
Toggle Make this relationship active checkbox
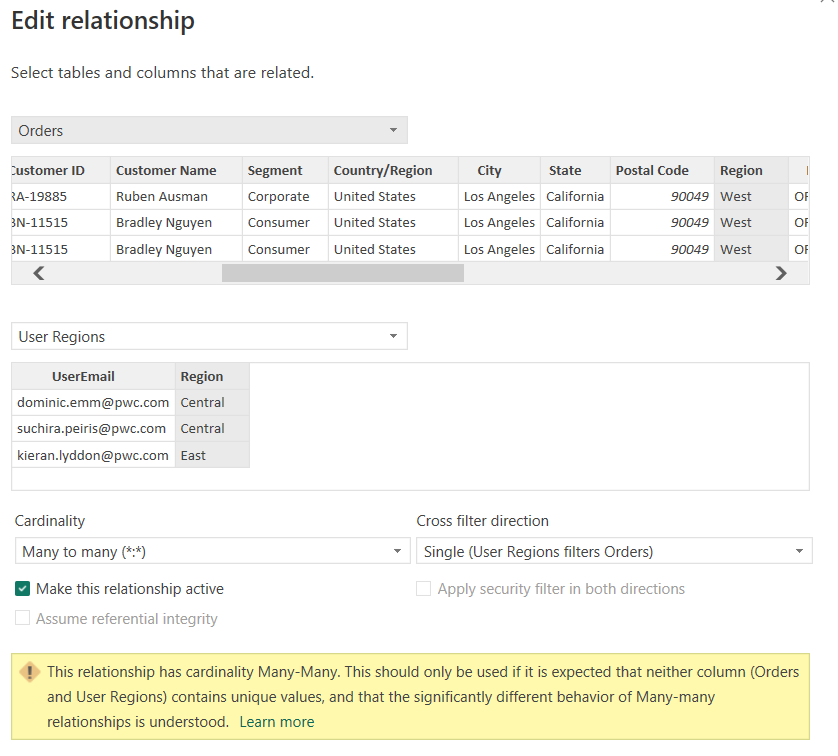pyautogui.click(x=23, y=589)
